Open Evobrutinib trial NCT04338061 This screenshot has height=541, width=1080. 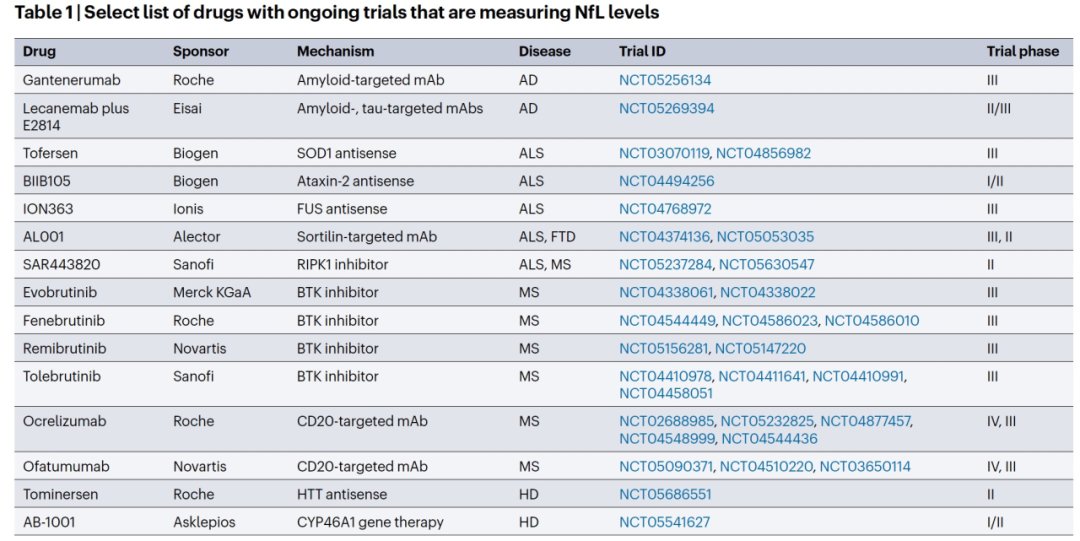coord(665,293)
